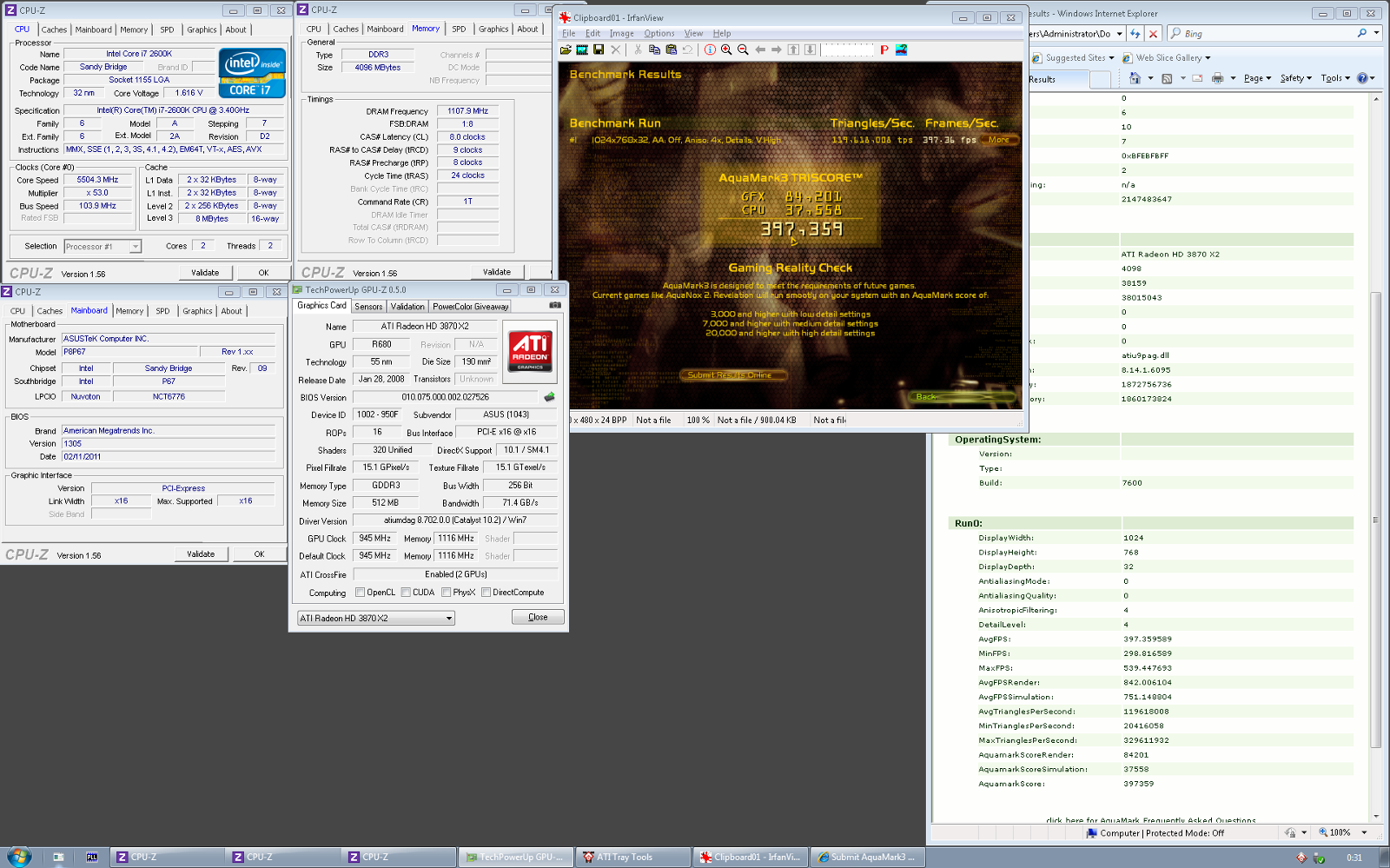This screenshot has width=1390, height=868.
Task: Save image with IrfanView floppy icon
Action: point(599,50)
